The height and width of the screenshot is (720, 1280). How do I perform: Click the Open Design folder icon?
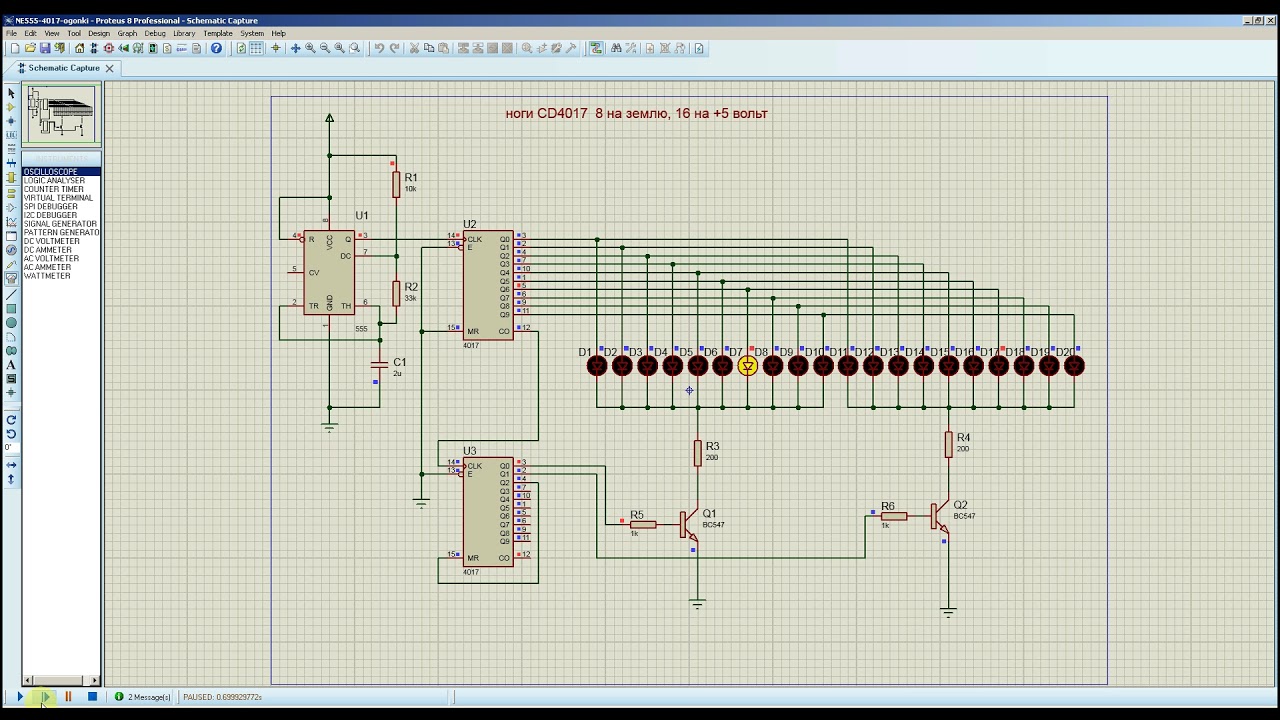click(30, 48)
